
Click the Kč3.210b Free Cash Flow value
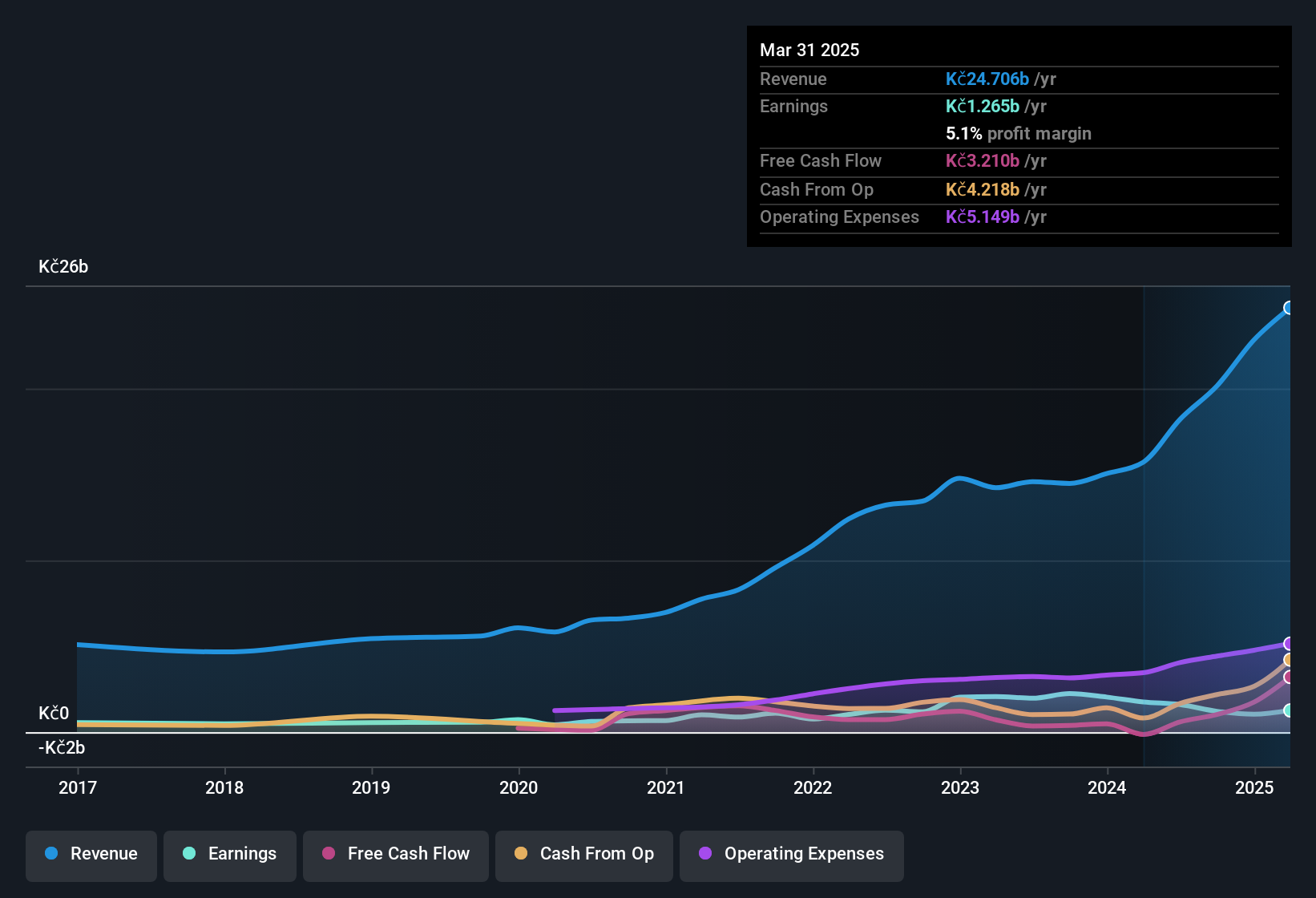[x=983, y=160]
